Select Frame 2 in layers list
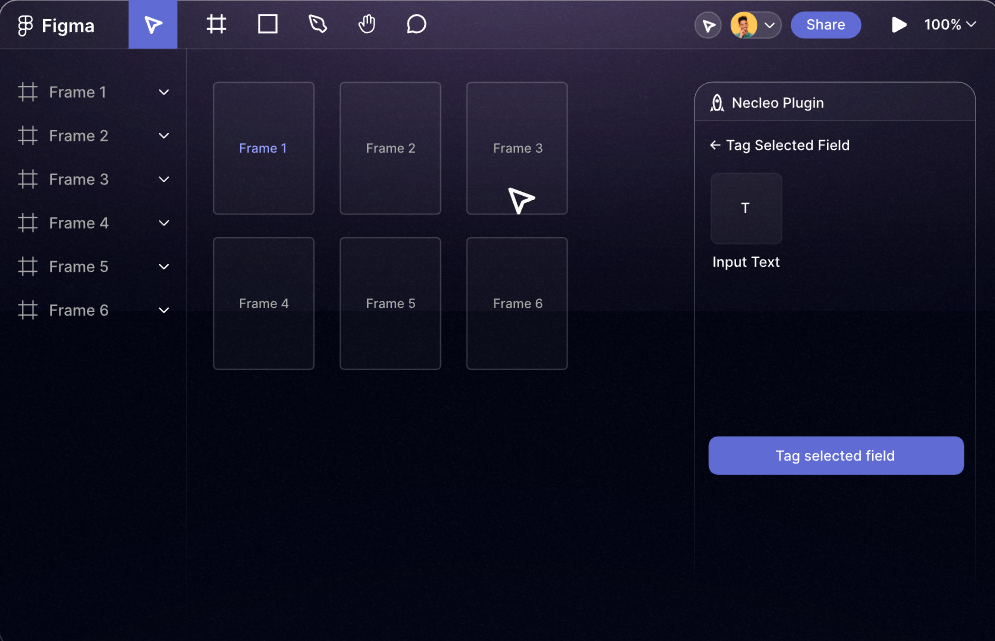Image resolution: width=995 pixels, height=641 pixels. [78, 136]
